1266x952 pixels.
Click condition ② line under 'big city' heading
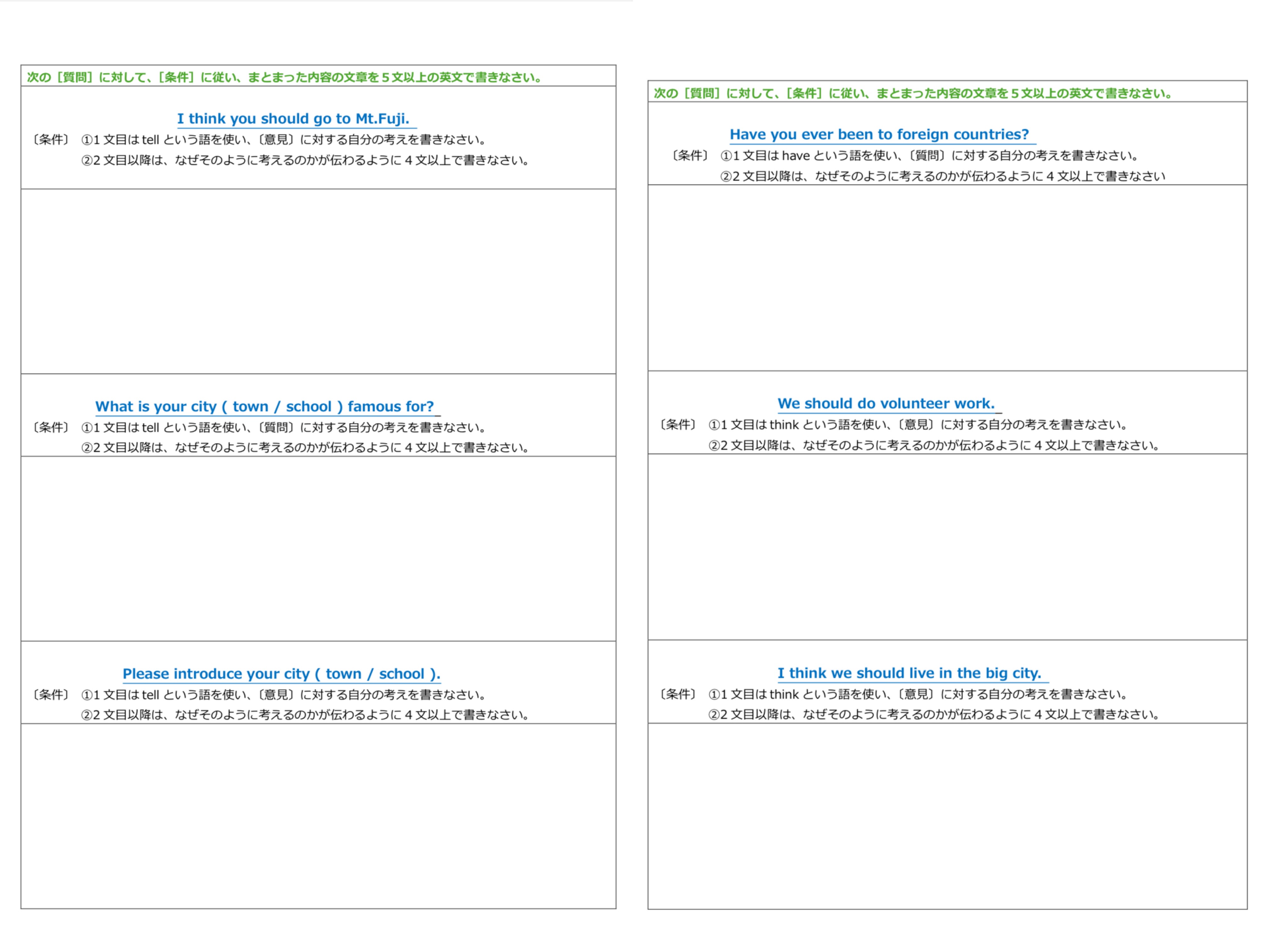point(934,714)
